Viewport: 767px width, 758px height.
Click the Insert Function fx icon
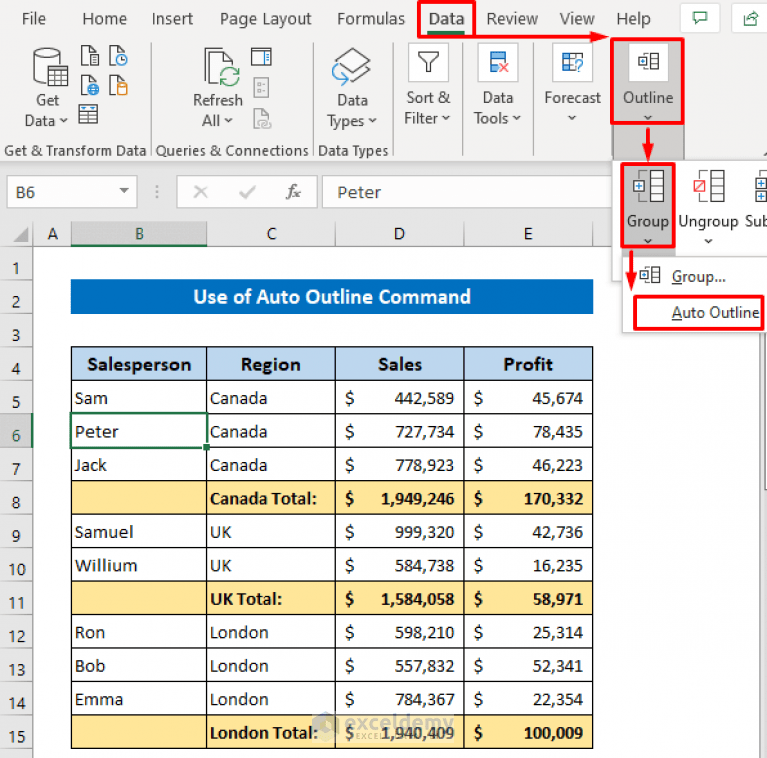tap(293, 192)
